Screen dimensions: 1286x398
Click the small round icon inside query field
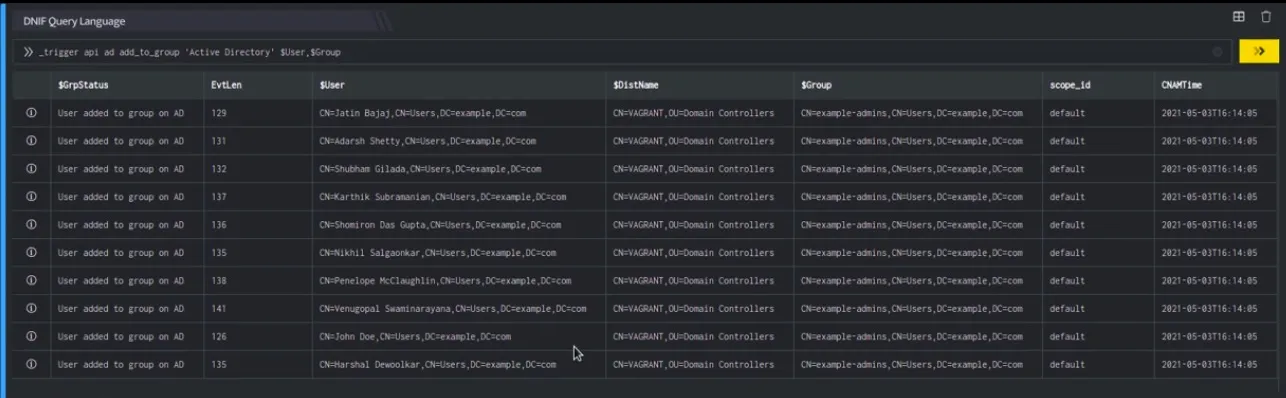pyautogui.click(x=1217, y=52)
